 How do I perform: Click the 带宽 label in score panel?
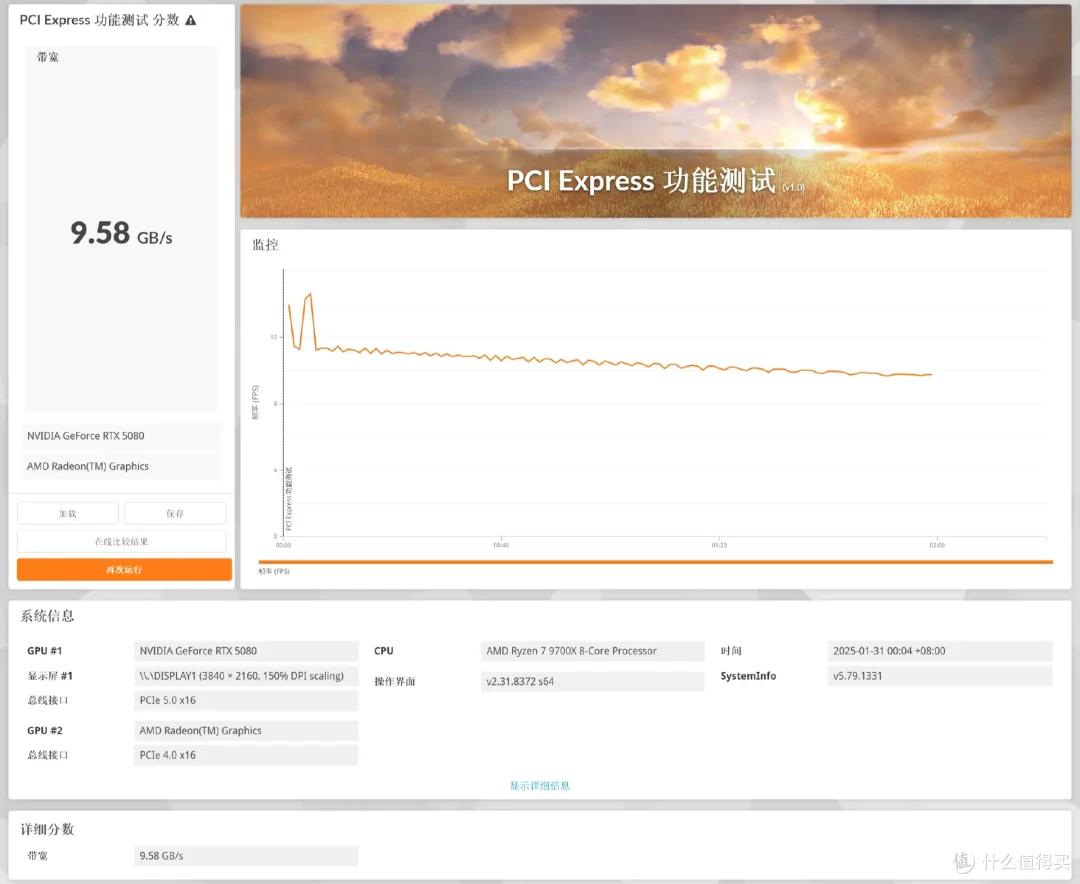pos(48,57)
